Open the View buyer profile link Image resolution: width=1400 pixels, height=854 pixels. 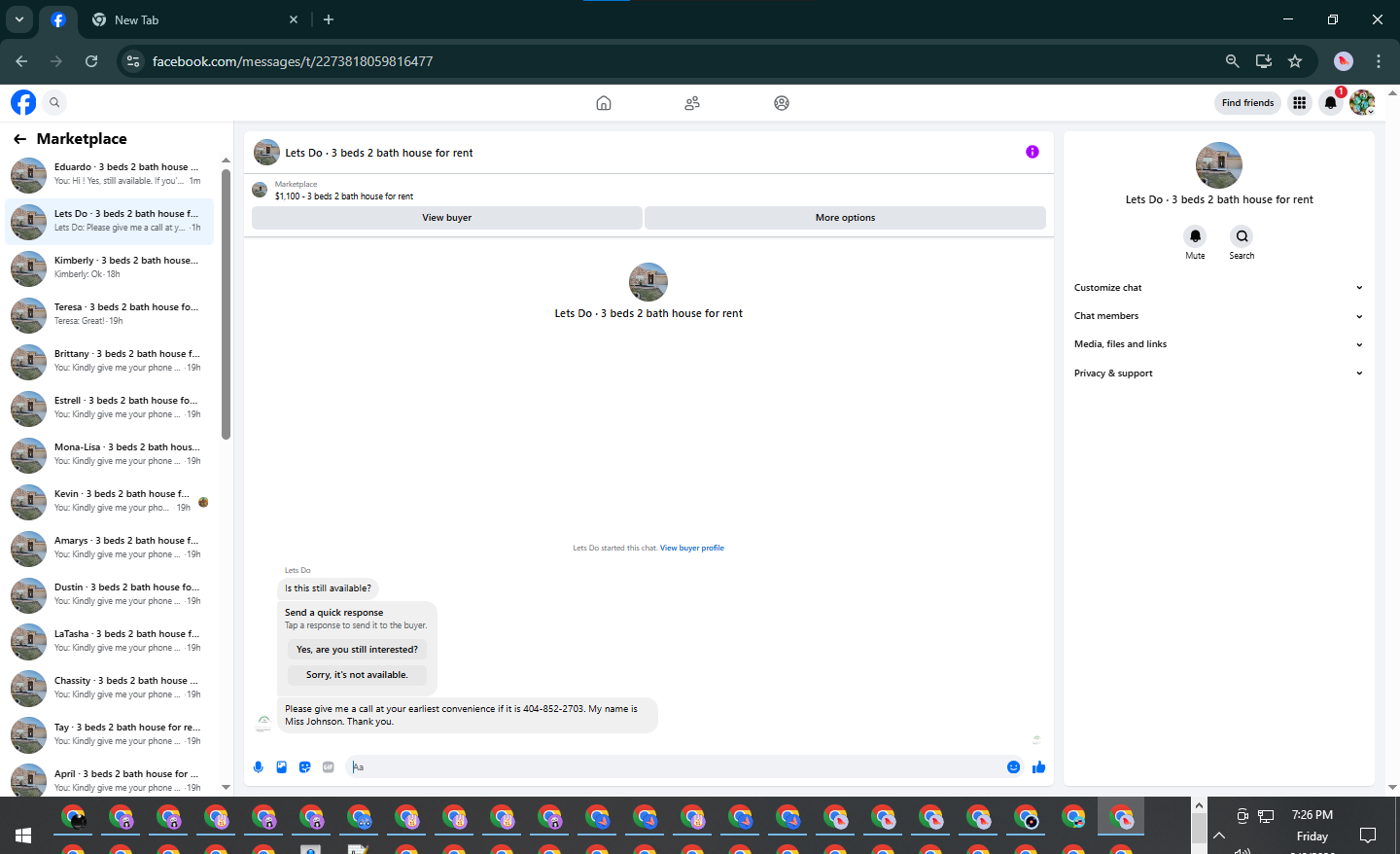point(692,548)
